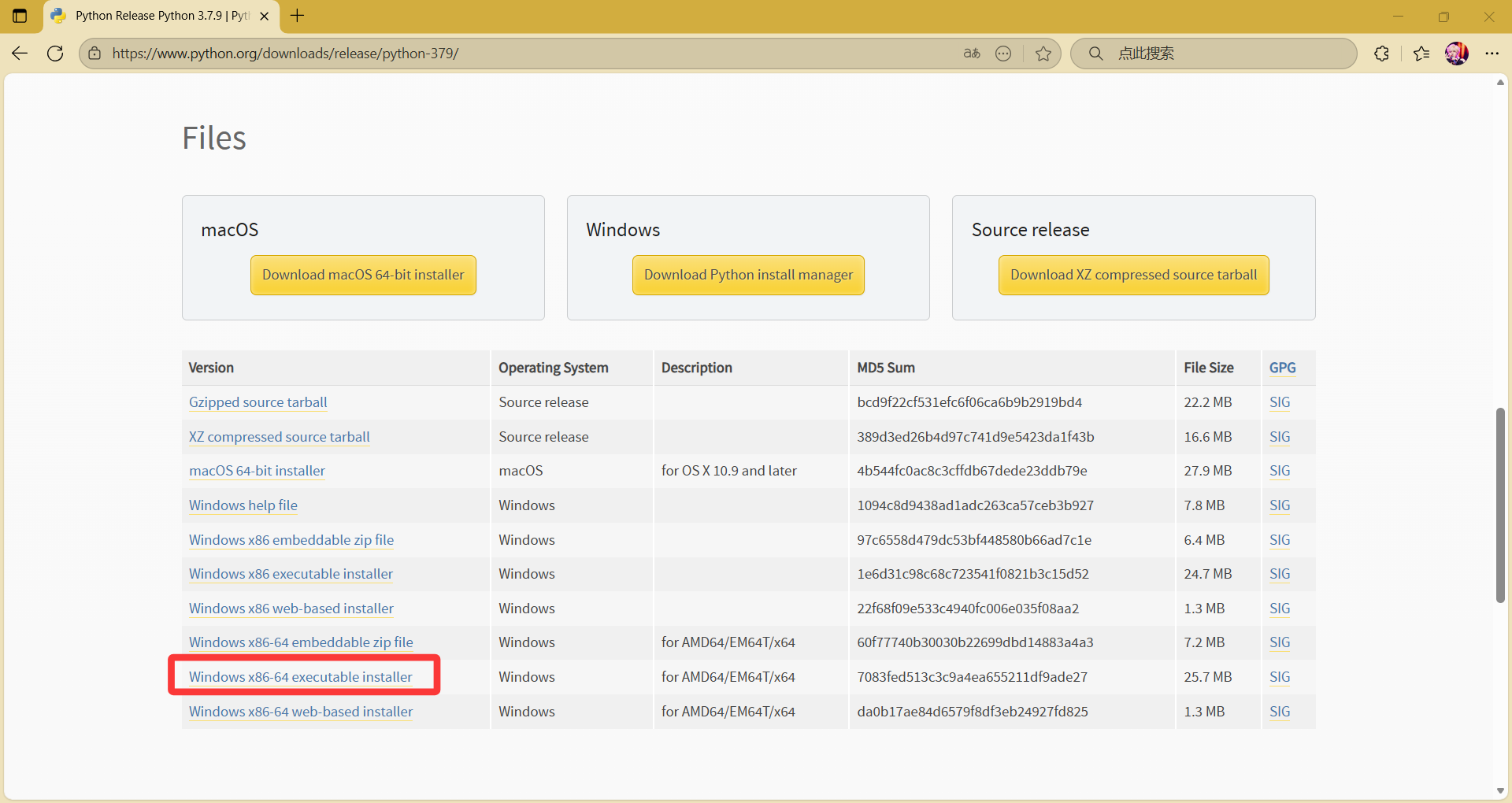The width and height of the screenshot is (1512, 803).
Task: Download Windows x86-64 executable installer
Action: [301, 677]
